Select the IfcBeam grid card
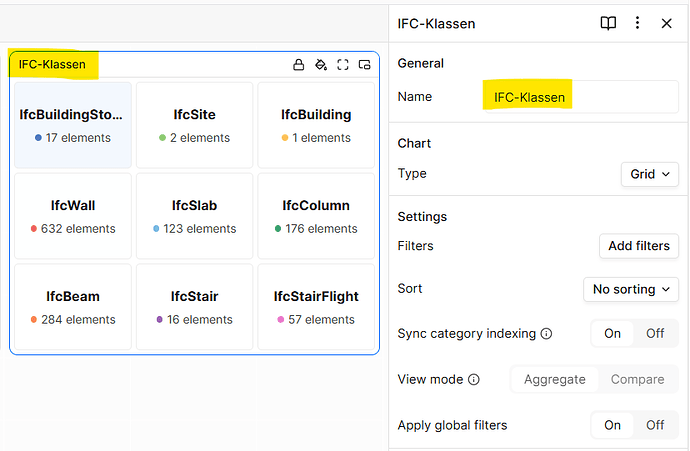This screenshot has width=690, height=451. [73, 307]
